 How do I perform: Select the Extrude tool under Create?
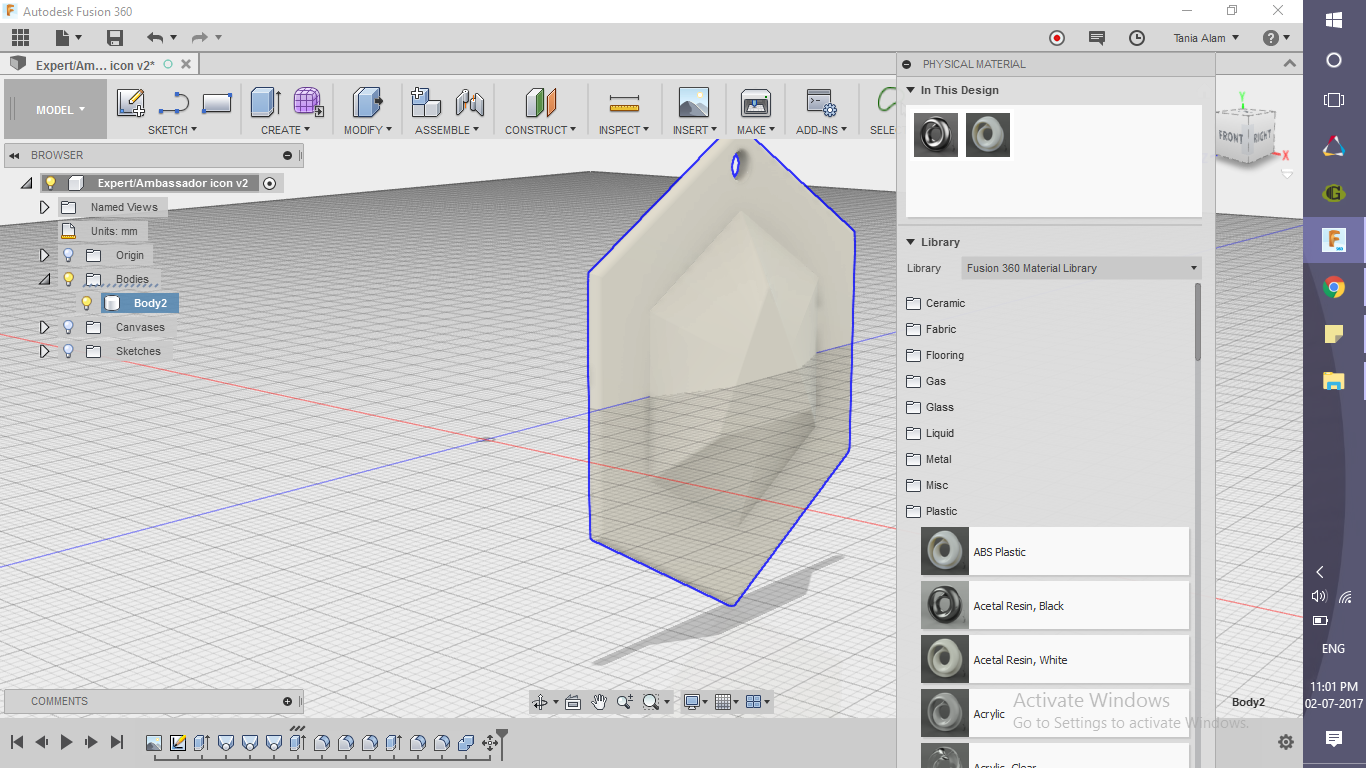point(265,103)
